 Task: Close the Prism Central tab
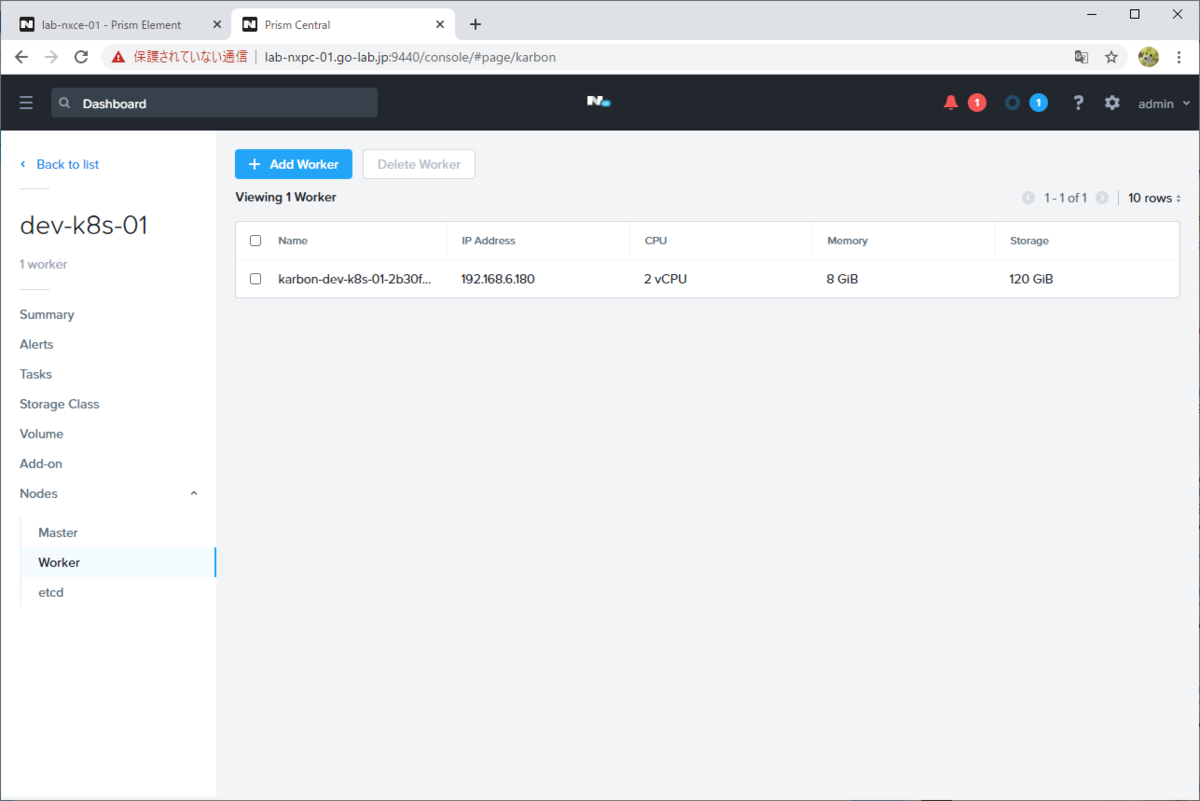[x=441, y=24]
